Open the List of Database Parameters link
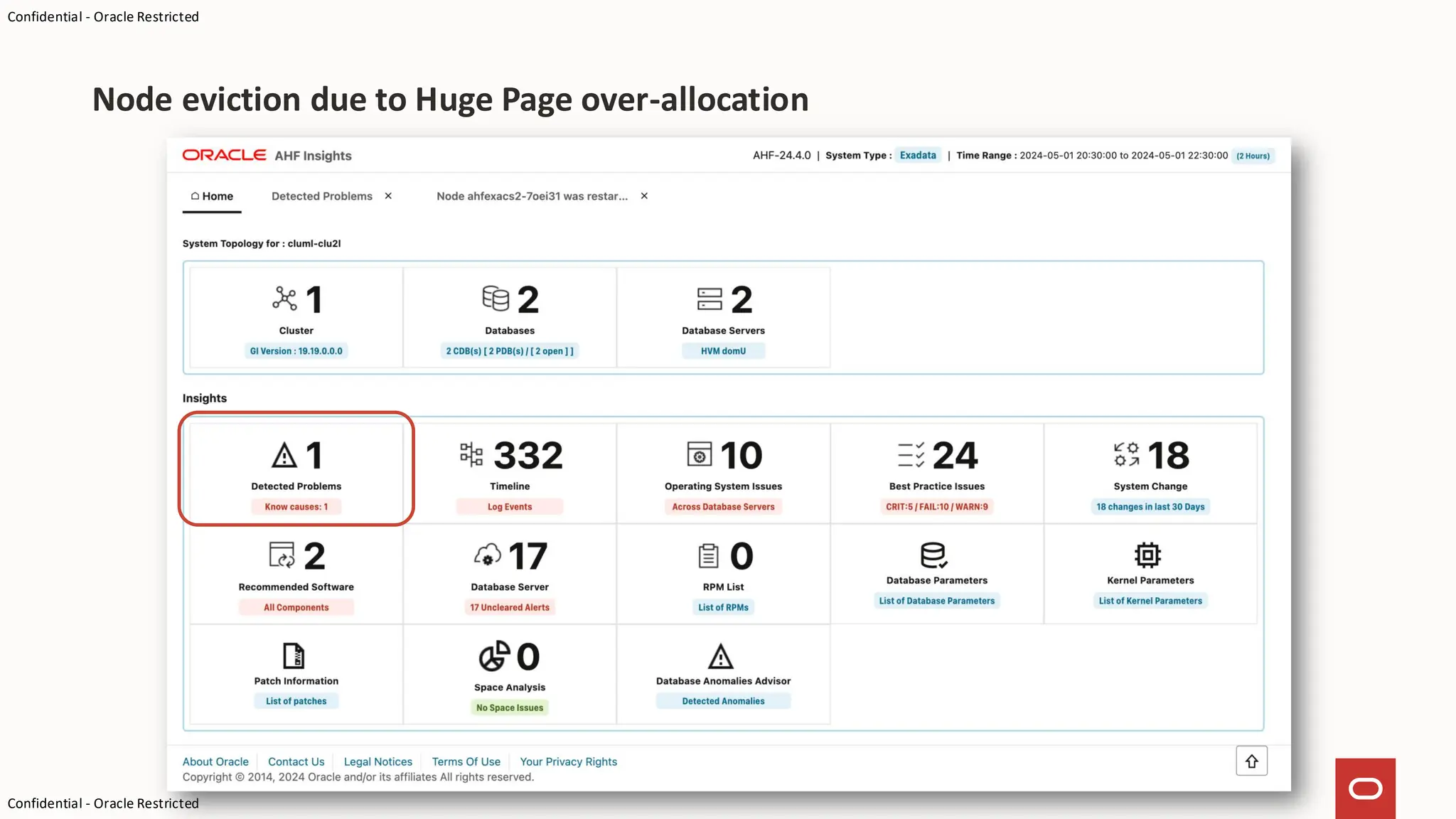Image resolution: width=1456 pixels, height=819 pixels. coord(937,601)
